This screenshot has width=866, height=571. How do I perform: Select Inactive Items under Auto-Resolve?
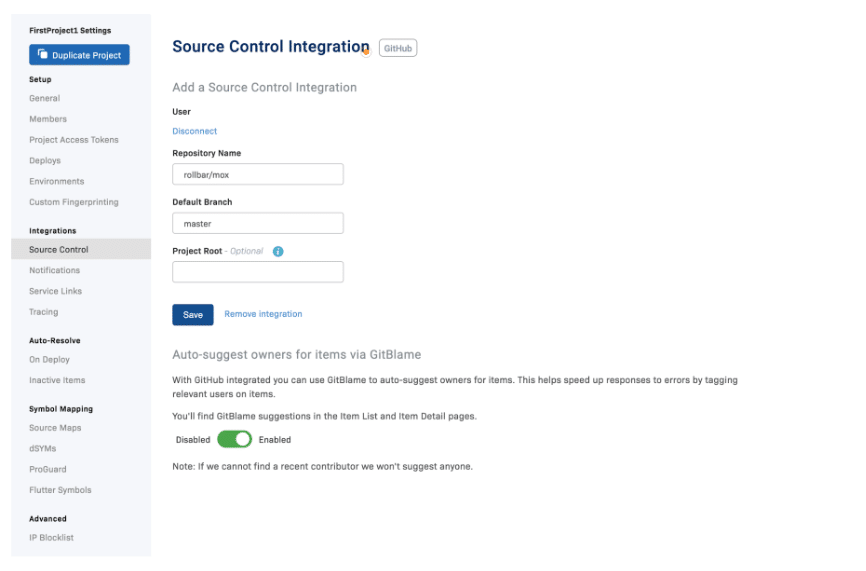coord(57,380)
